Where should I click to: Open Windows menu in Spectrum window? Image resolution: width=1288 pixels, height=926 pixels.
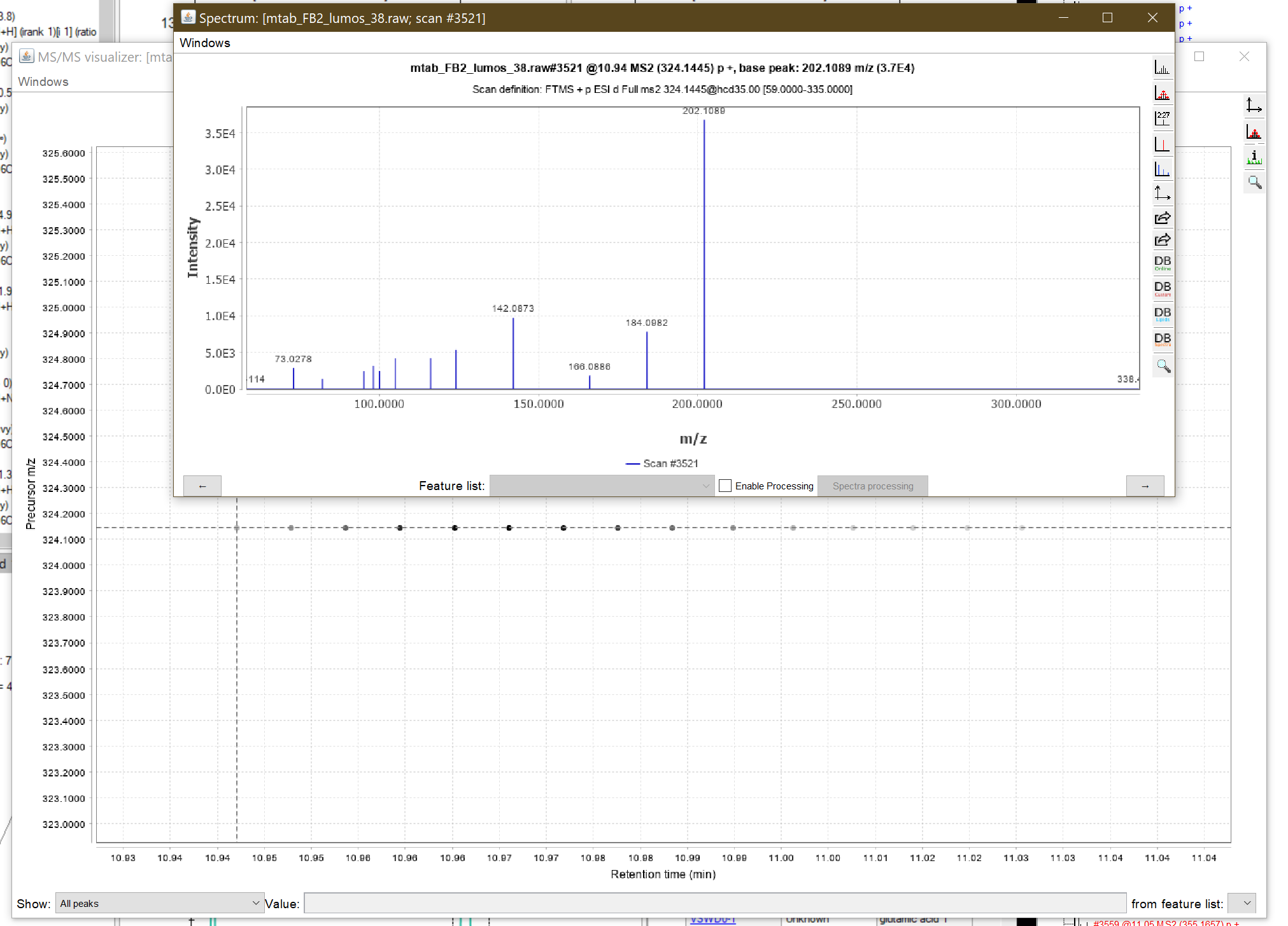[x=204, y=43]
